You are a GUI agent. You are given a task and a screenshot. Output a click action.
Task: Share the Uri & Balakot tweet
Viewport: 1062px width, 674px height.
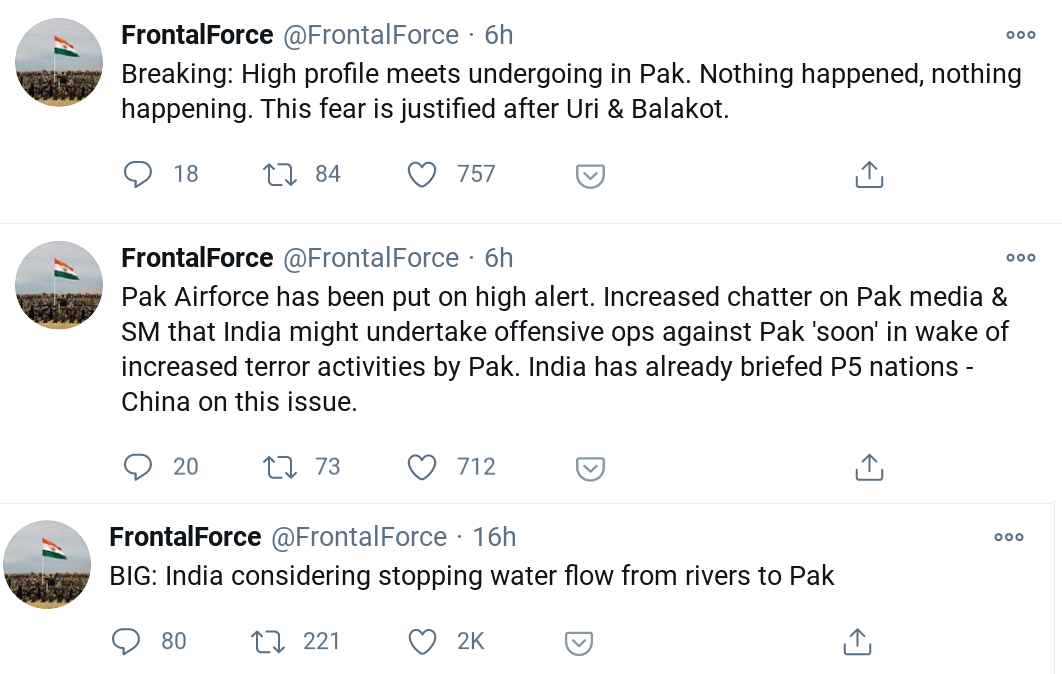point(869,175)
